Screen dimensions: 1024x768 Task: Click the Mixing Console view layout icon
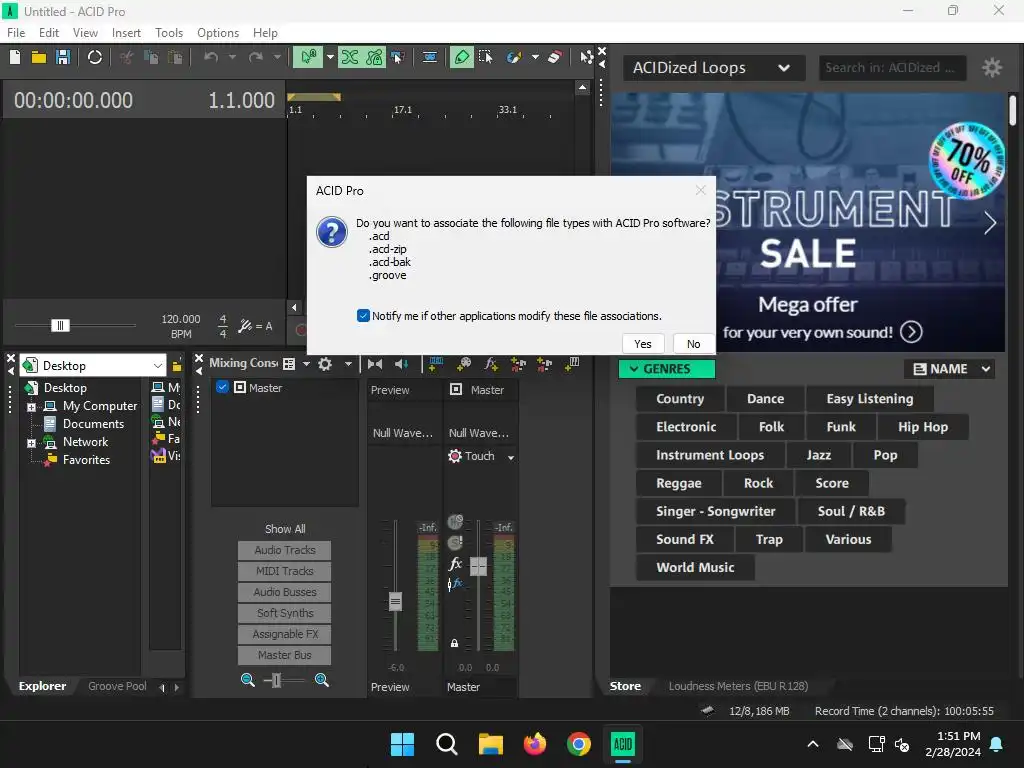(289, 364)
